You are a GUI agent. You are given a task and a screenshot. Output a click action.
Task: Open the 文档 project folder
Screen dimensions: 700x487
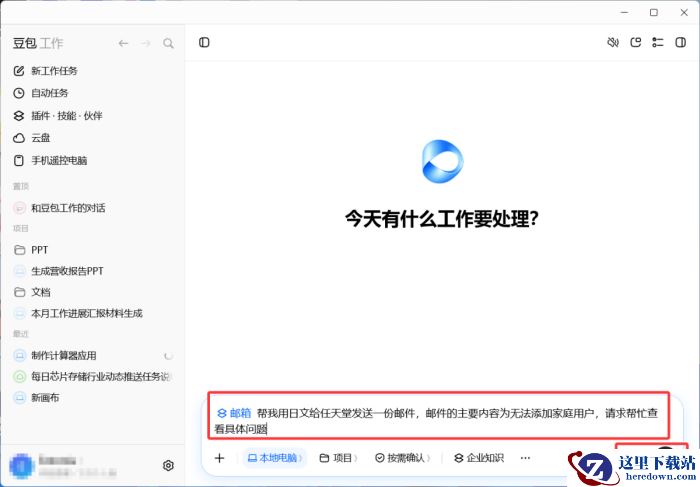pyautogui.click(x=41, y=292)
